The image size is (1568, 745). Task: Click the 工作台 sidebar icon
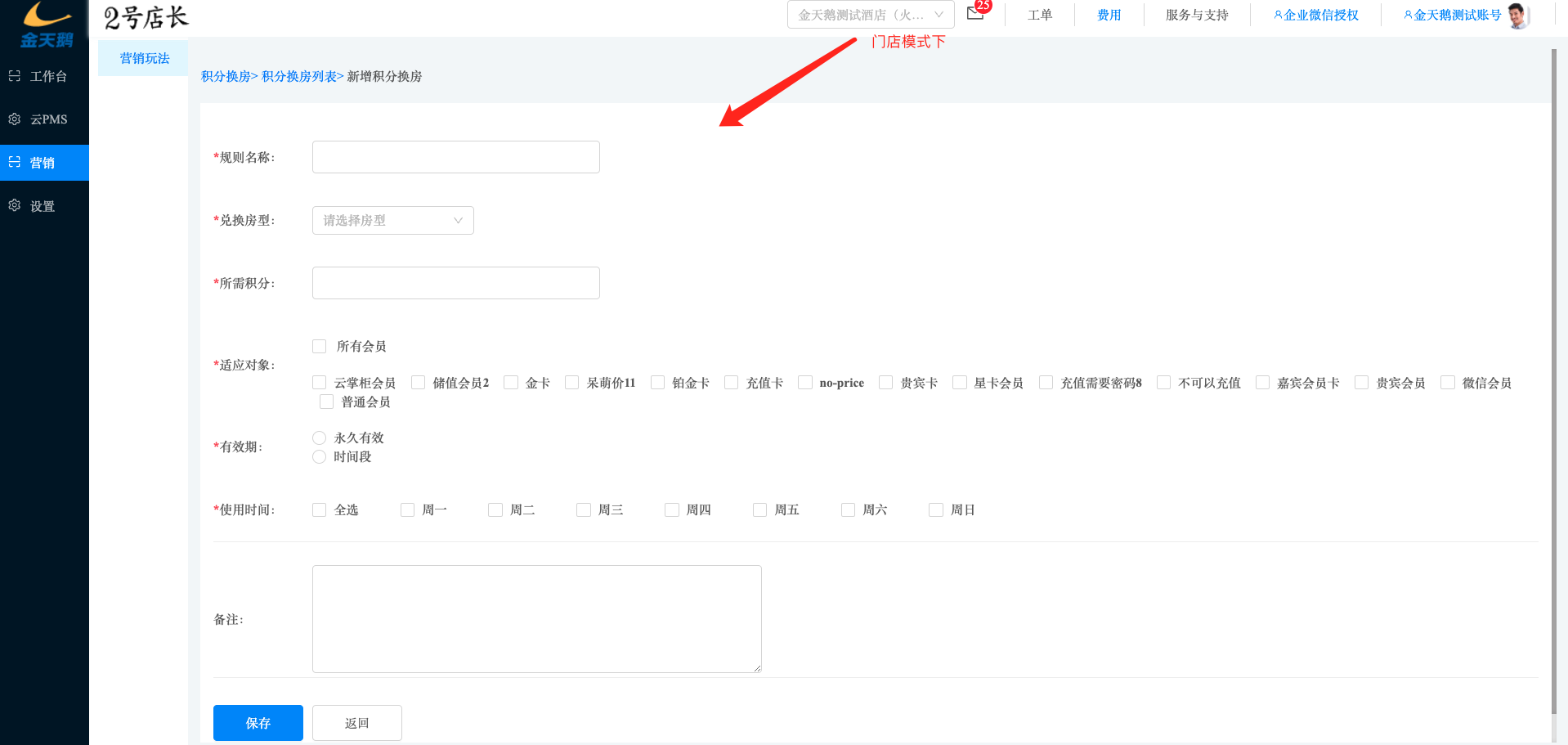point(14,76)
